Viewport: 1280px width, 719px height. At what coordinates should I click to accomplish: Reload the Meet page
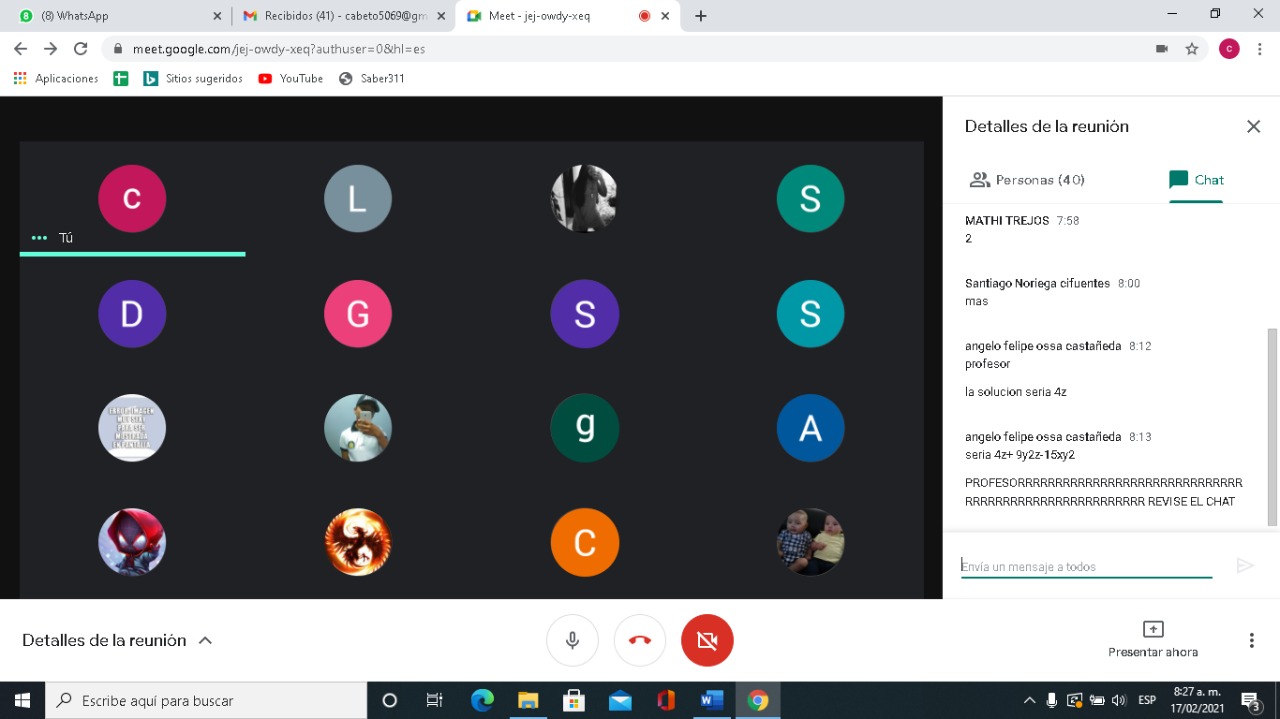pos(81,48)
